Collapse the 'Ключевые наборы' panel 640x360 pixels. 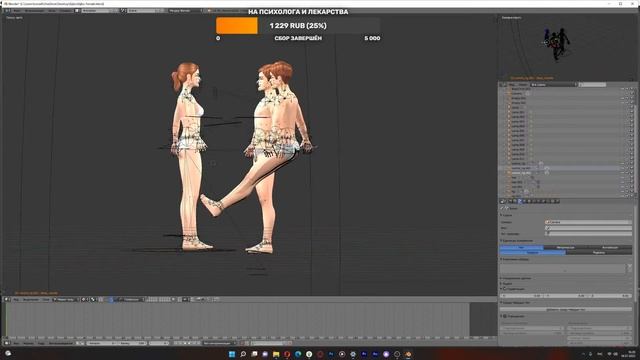pyautogui.click(x=501, y=259)
